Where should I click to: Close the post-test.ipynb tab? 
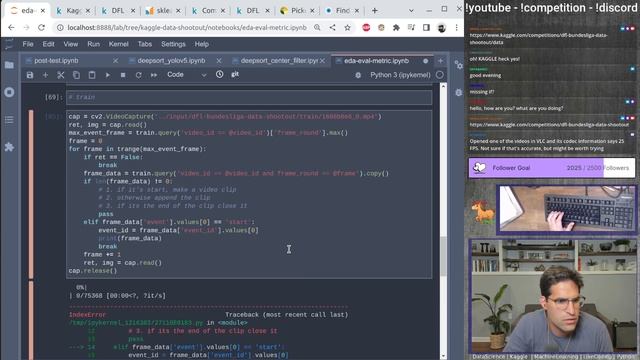click(x=116, y=60)
